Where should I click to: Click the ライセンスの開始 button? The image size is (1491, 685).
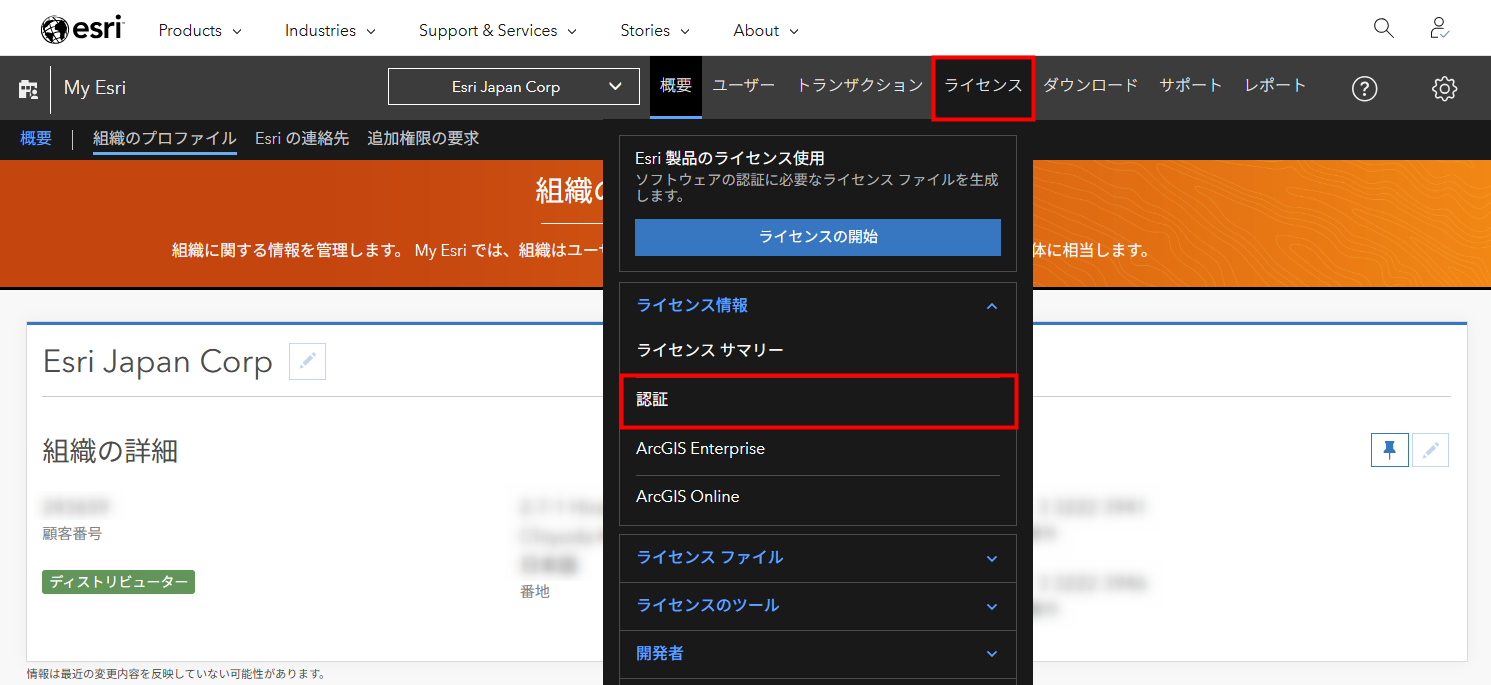pos(817,237)
